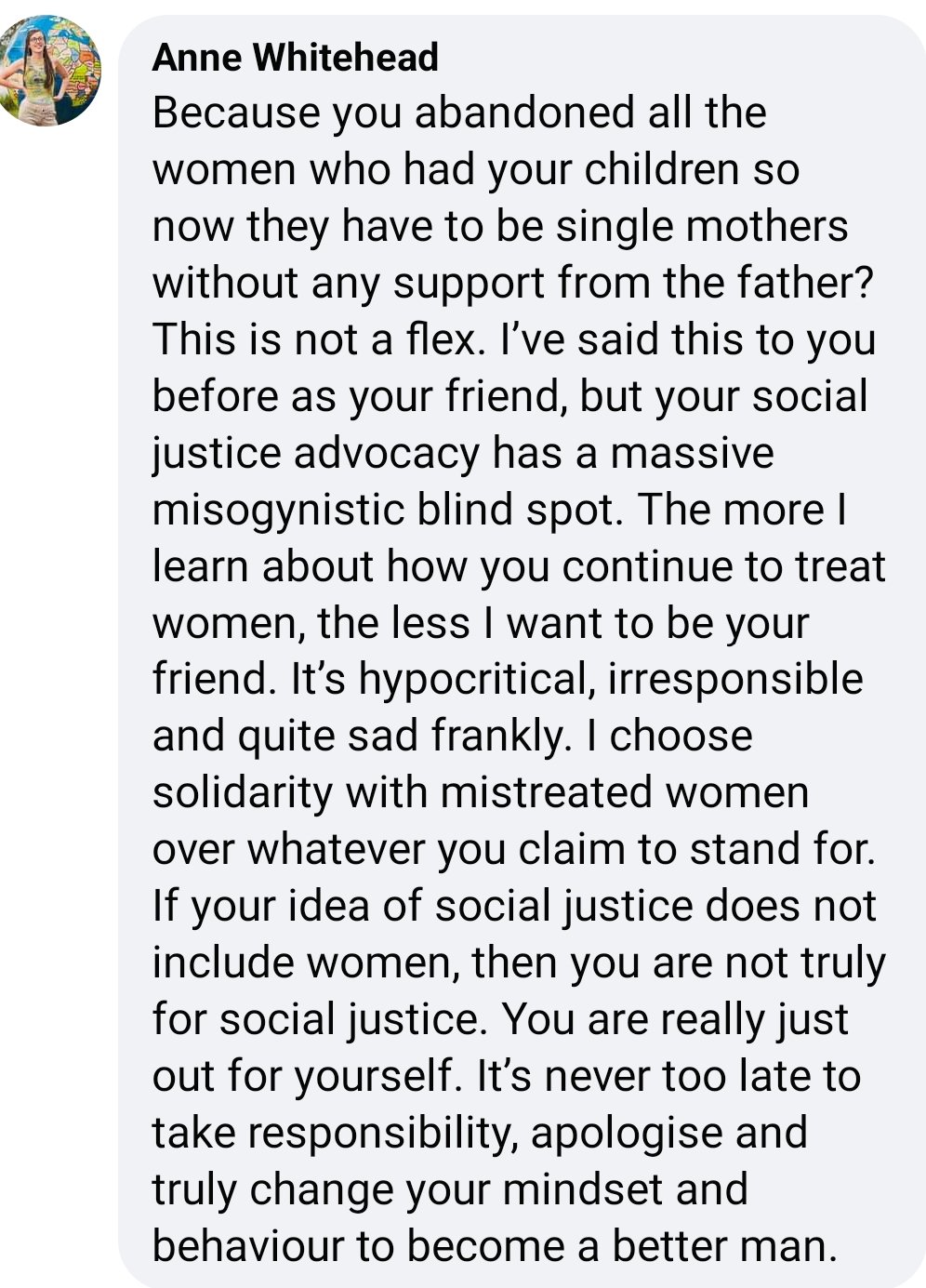Screen dimensions: 926x1288
Task: Click the word "irresponsible" in the comment
Action: [735, 680]
